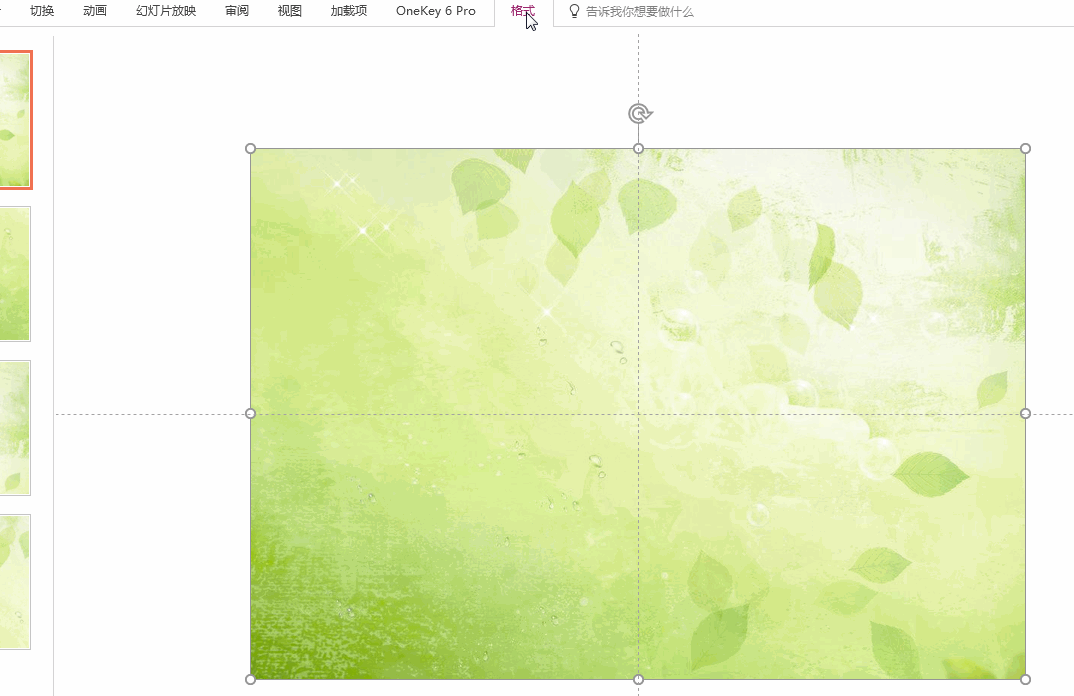Image resolution: width=1074 pixels, height=696 pixels.
Task: Click the top-right corner resize handle
Action: 1025,149
